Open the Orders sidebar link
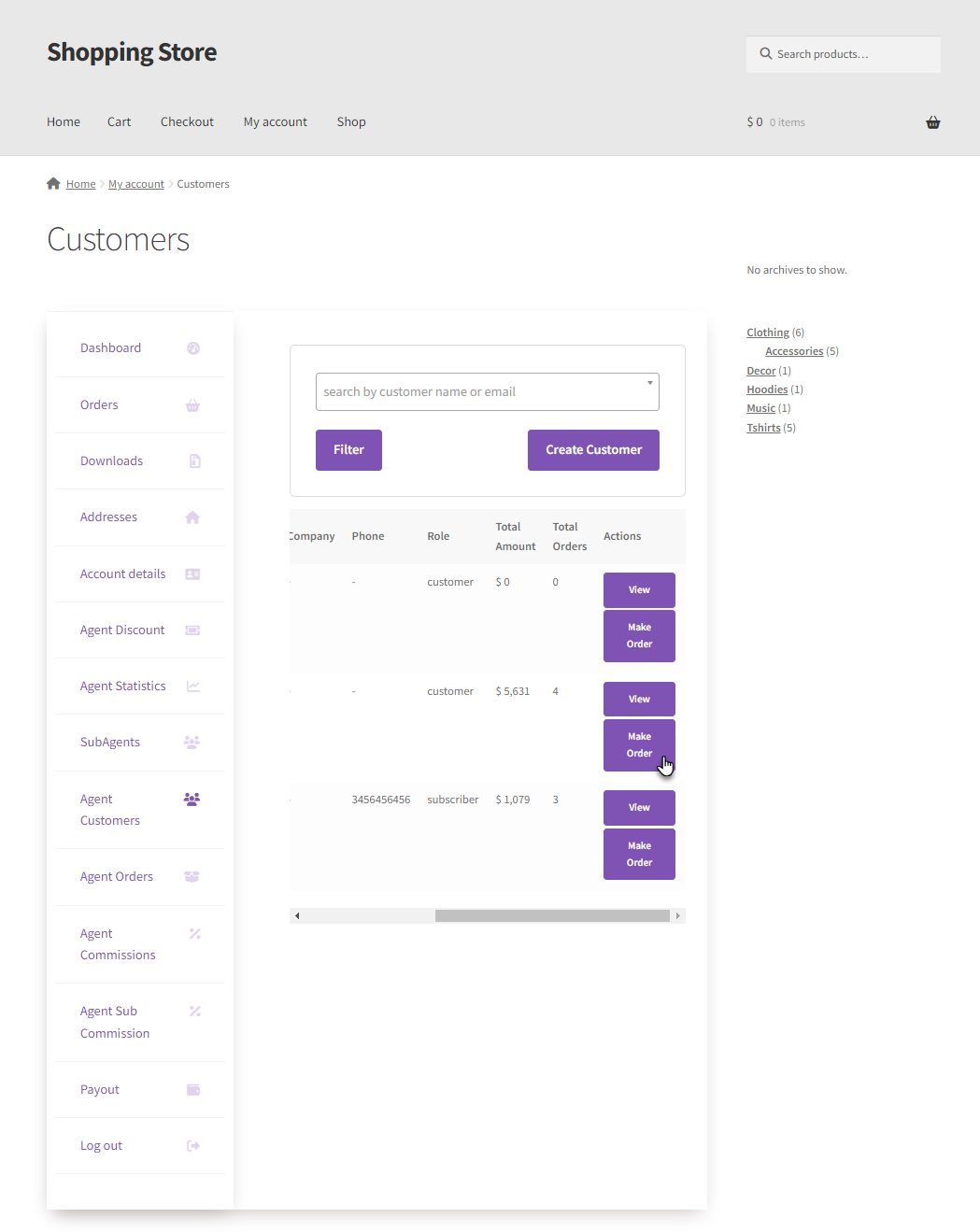Image resolution: width=980 pixels, height=1232 pixels. click(x=99, y=405)
